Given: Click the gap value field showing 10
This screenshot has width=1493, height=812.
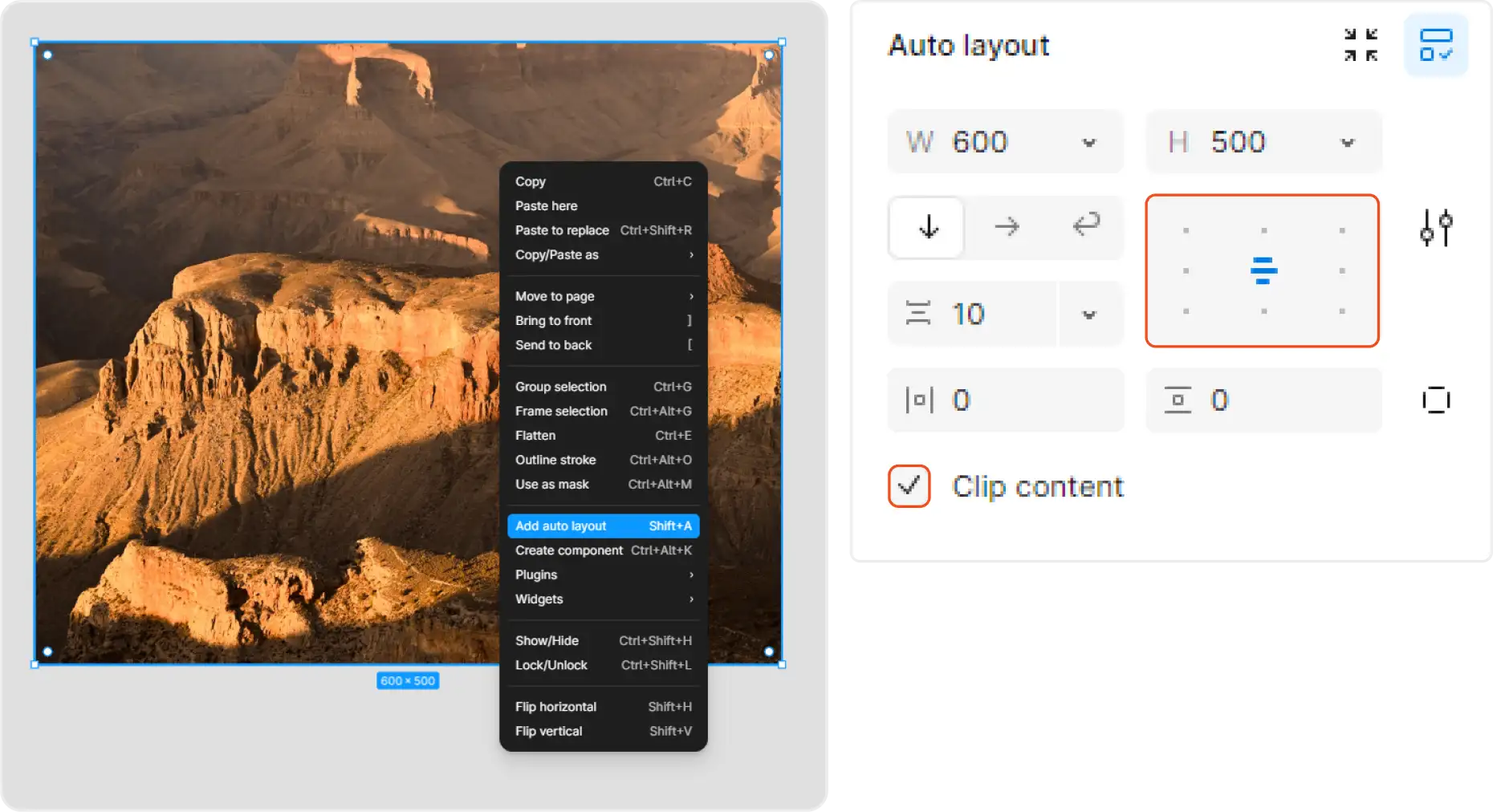Looking at the screenshot, I should click(973, 314).
